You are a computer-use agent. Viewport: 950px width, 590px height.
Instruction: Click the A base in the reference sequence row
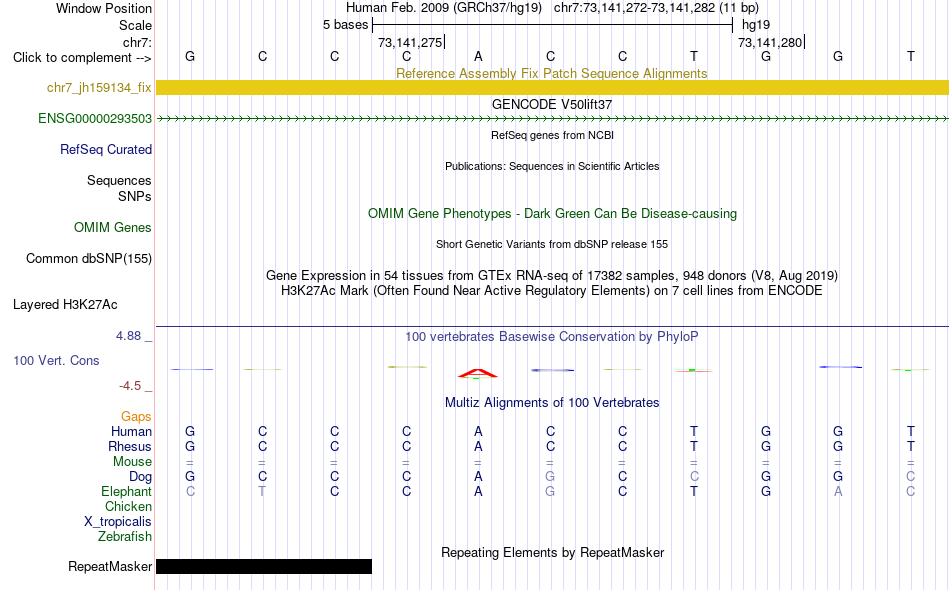(x=478, y=56)
